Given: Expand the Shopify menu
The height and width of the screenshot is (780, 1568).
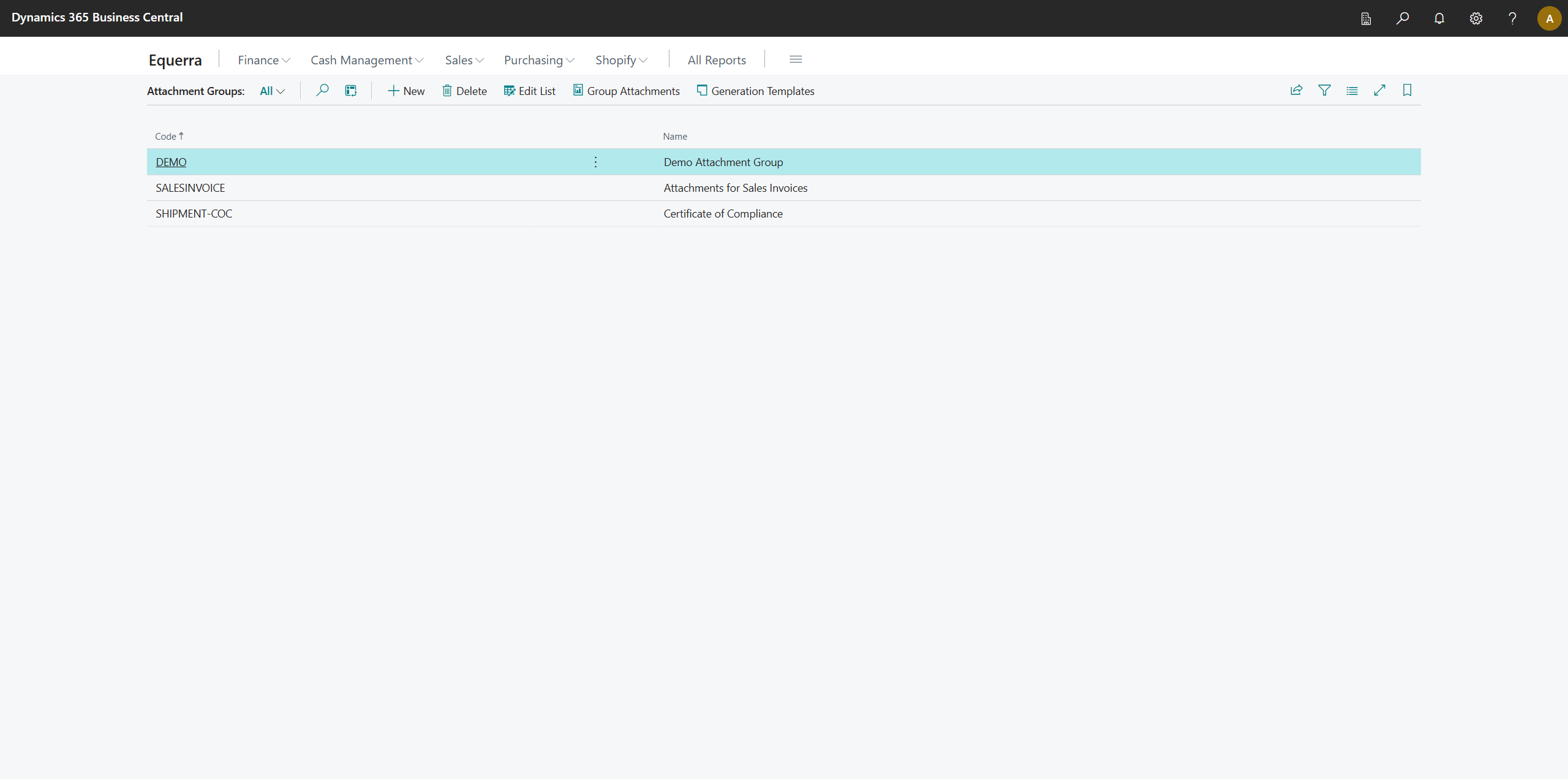Looking at the screenshot, I should [621, 60].
